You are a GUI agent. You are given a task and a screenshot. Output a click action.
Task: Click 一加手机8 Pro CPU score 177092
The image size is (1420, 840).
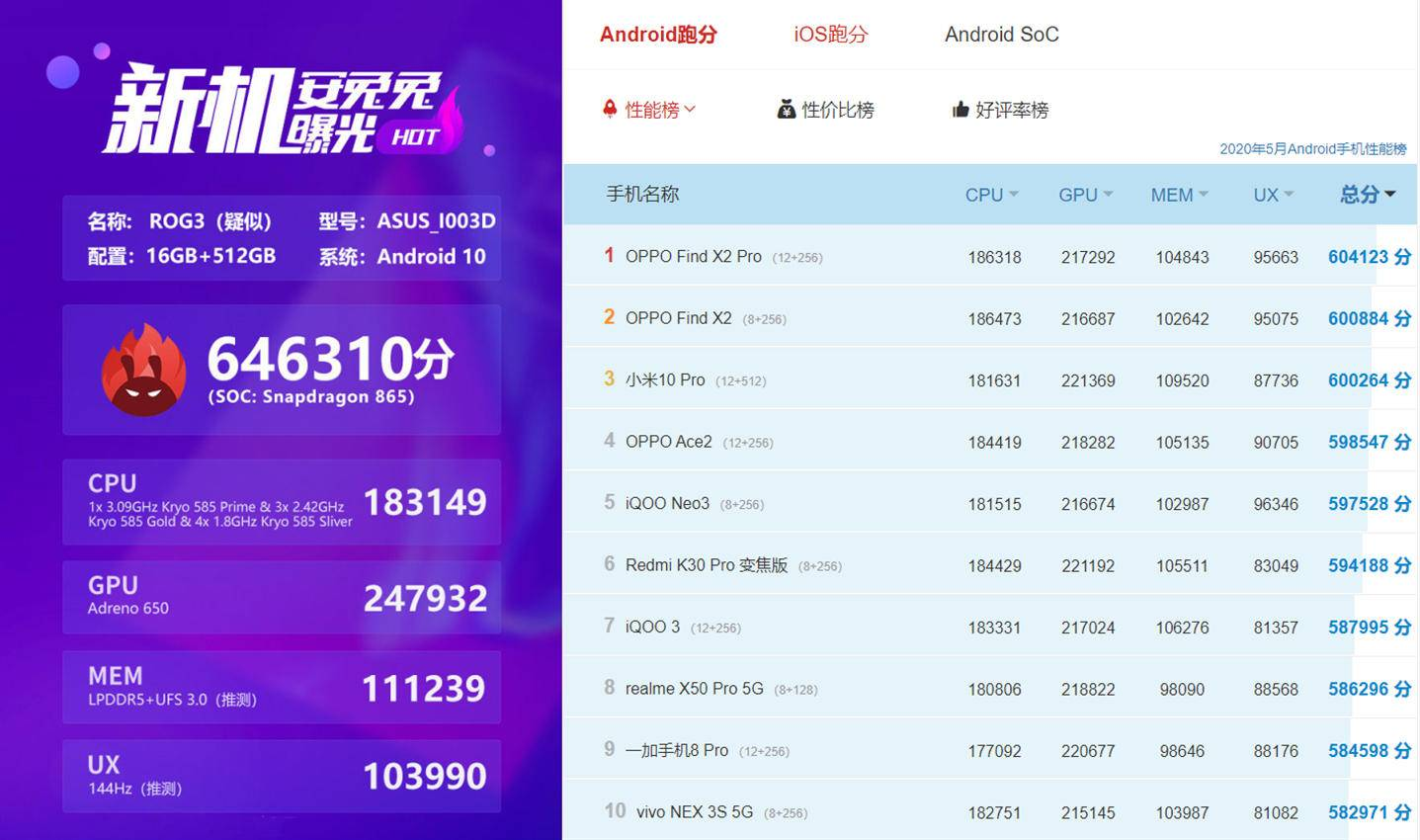click(x=994, y=751)
